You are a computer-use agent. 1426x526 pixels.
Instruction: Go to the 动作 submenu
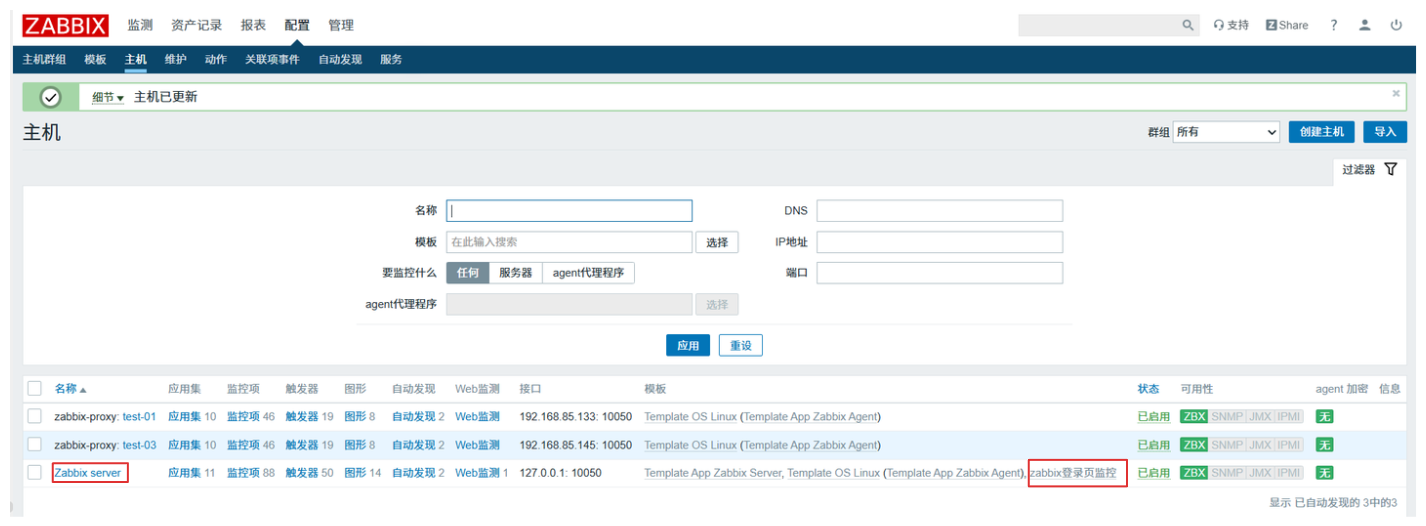pos(215,60)
